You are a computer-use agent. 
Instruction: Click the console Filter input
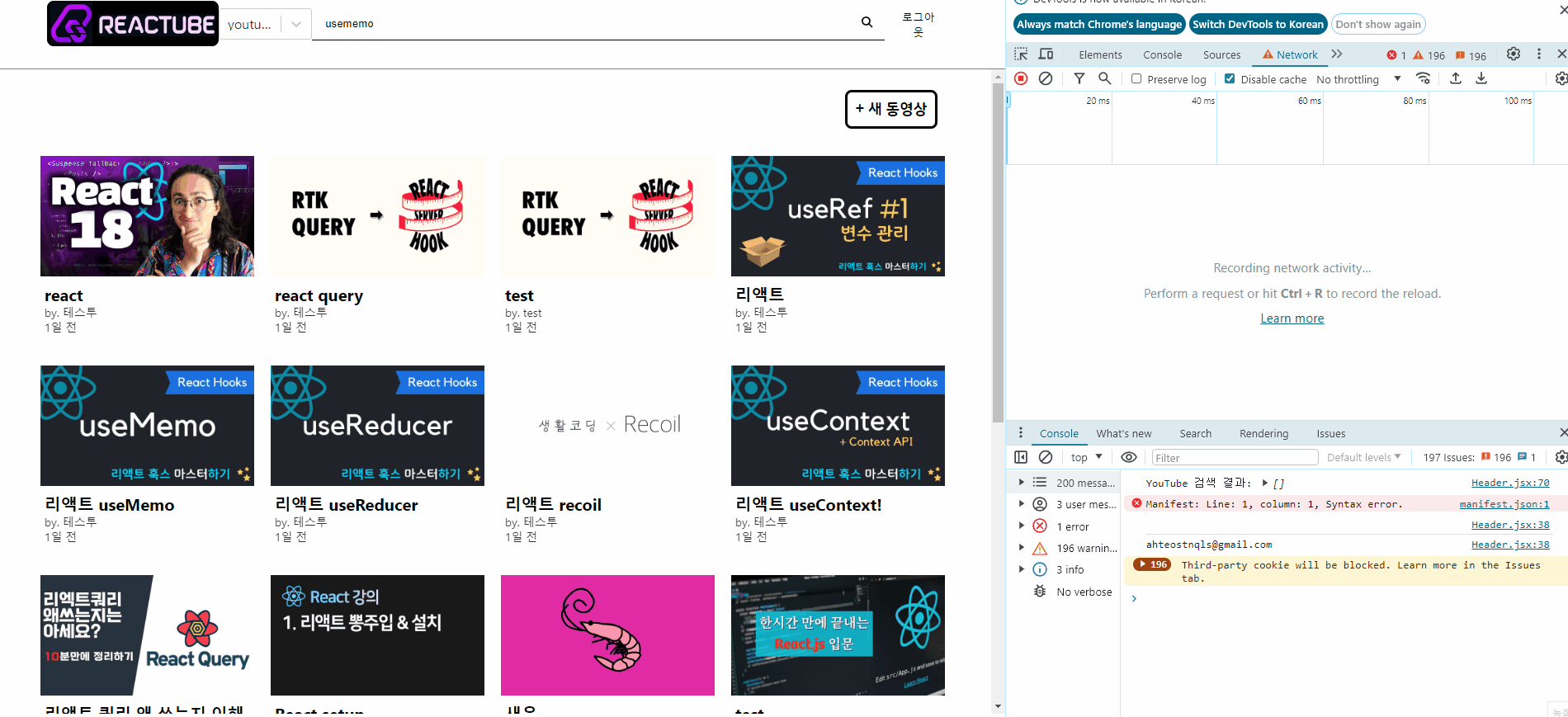pos(1235,457)
